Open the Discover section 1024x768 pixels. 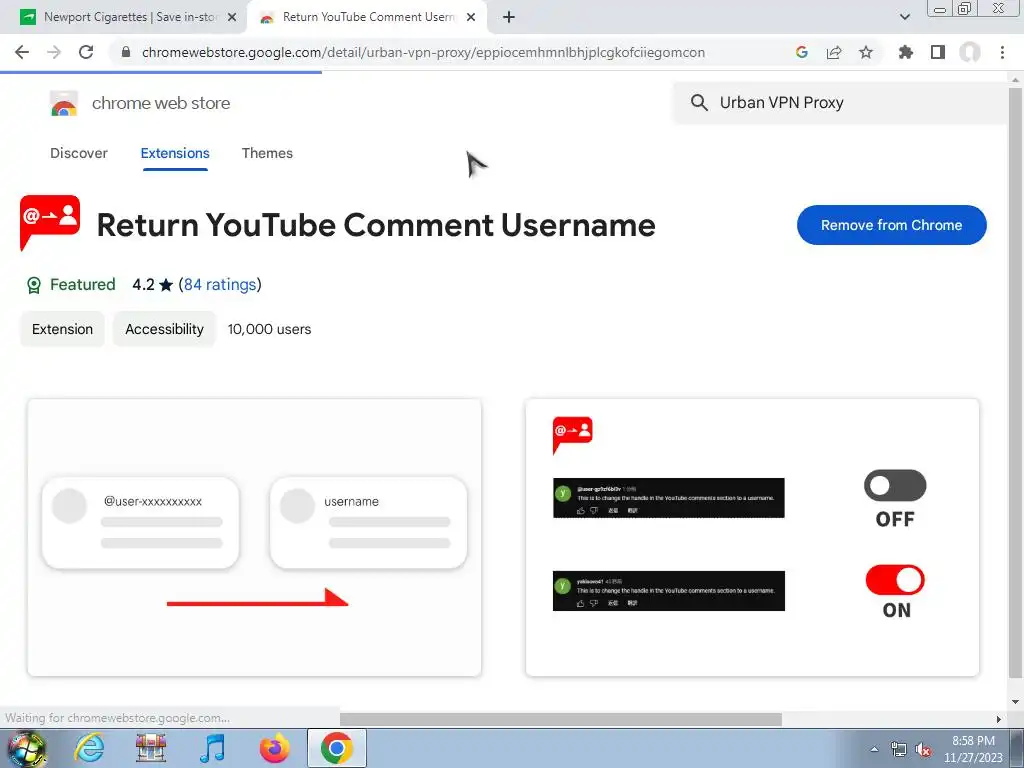79,153
